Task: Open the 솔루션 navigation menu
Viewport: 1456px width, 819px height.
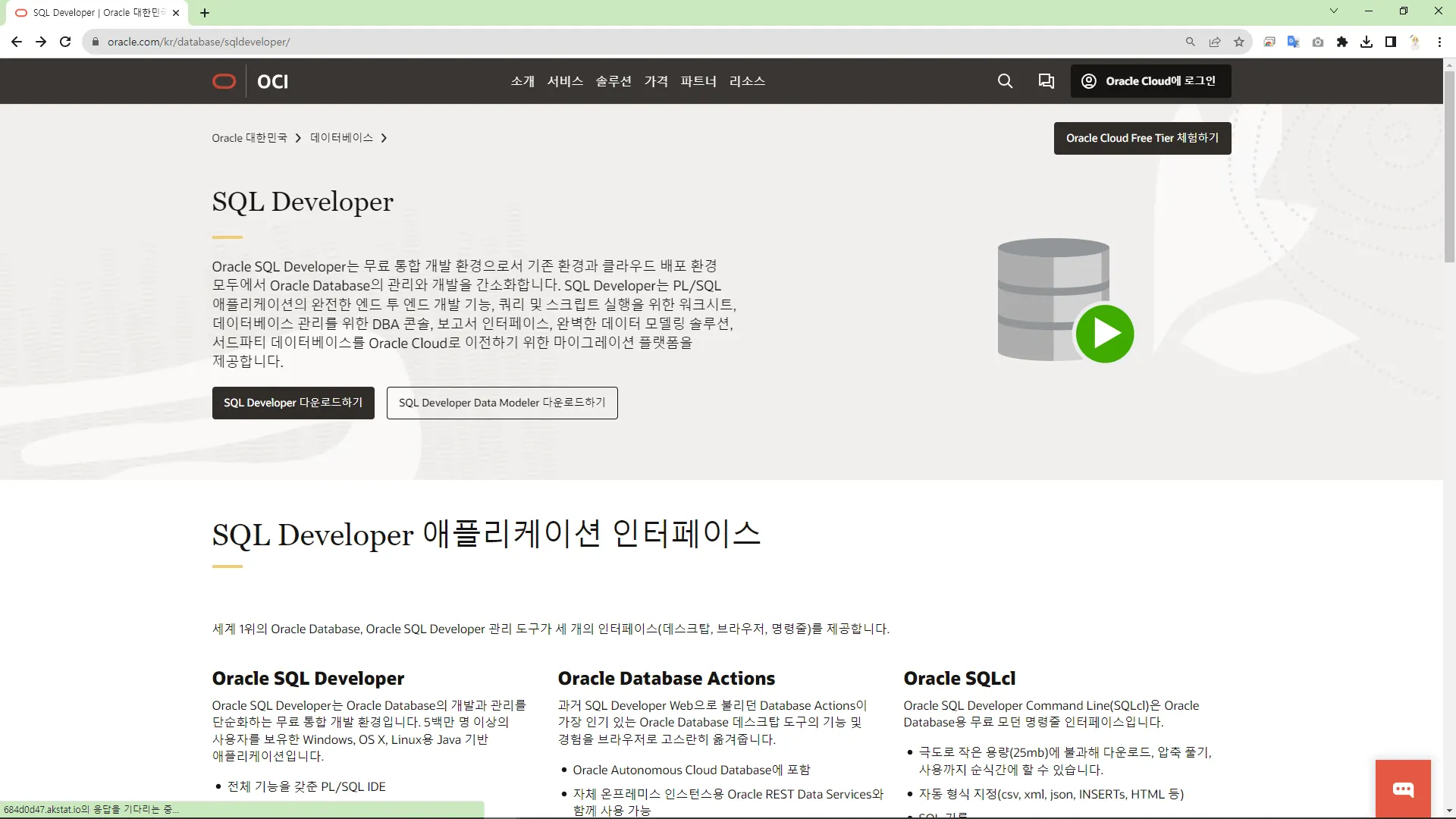Action: click(x=613, y=81)
